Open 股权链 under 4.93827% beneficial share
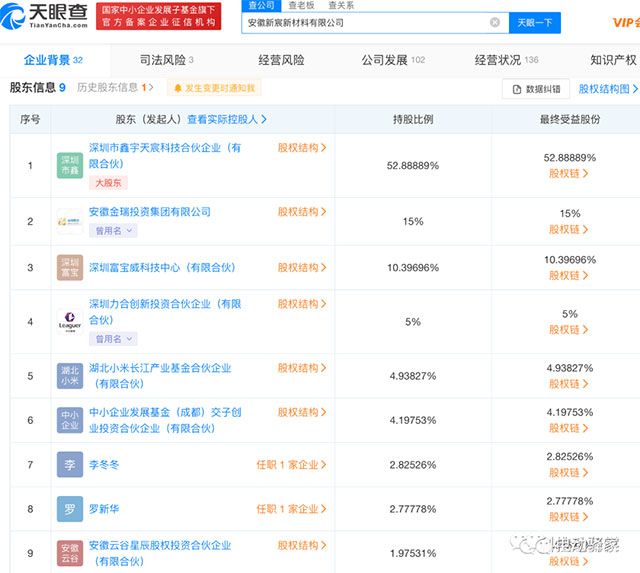Screen dimensions: 640x573 [569, 384]
